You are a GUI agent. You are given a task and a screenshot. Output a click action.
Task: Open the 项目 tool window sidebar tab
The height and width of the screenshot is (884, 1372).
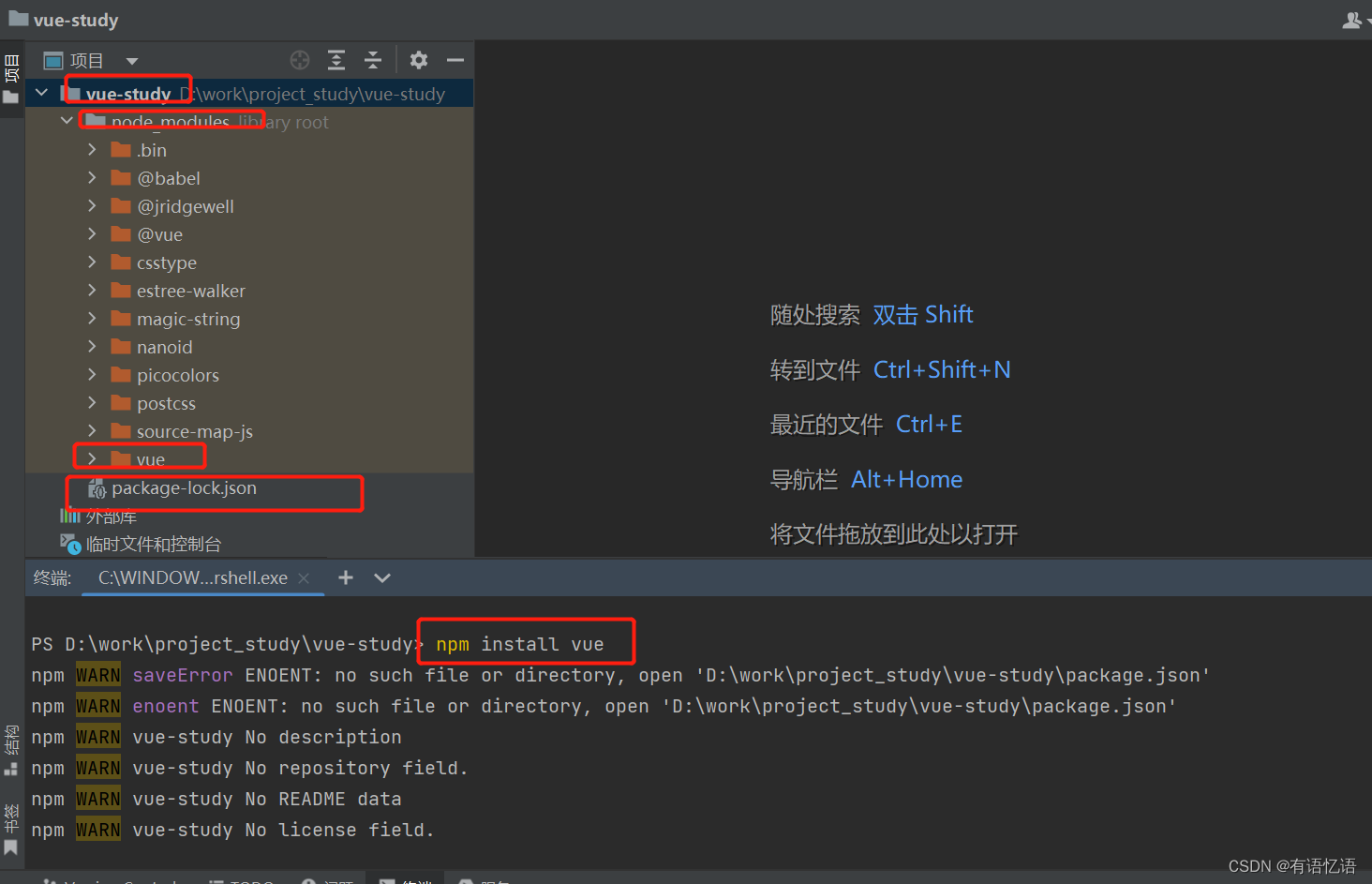[x=11, y=80]
